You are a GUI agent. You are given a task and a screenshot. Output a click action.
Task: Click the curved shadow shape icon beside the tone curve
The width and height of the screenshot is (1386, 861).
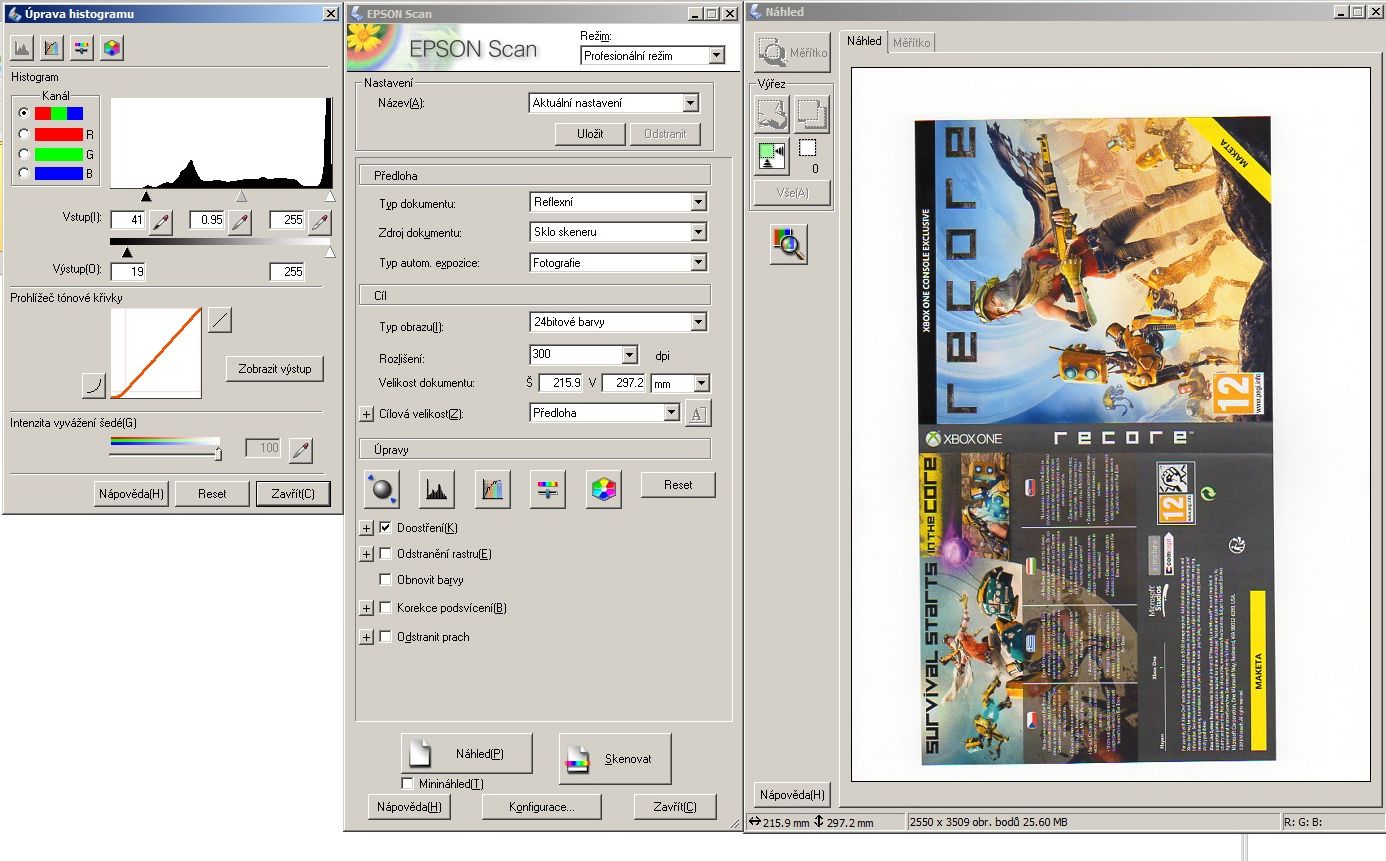(x=94, y=385)
